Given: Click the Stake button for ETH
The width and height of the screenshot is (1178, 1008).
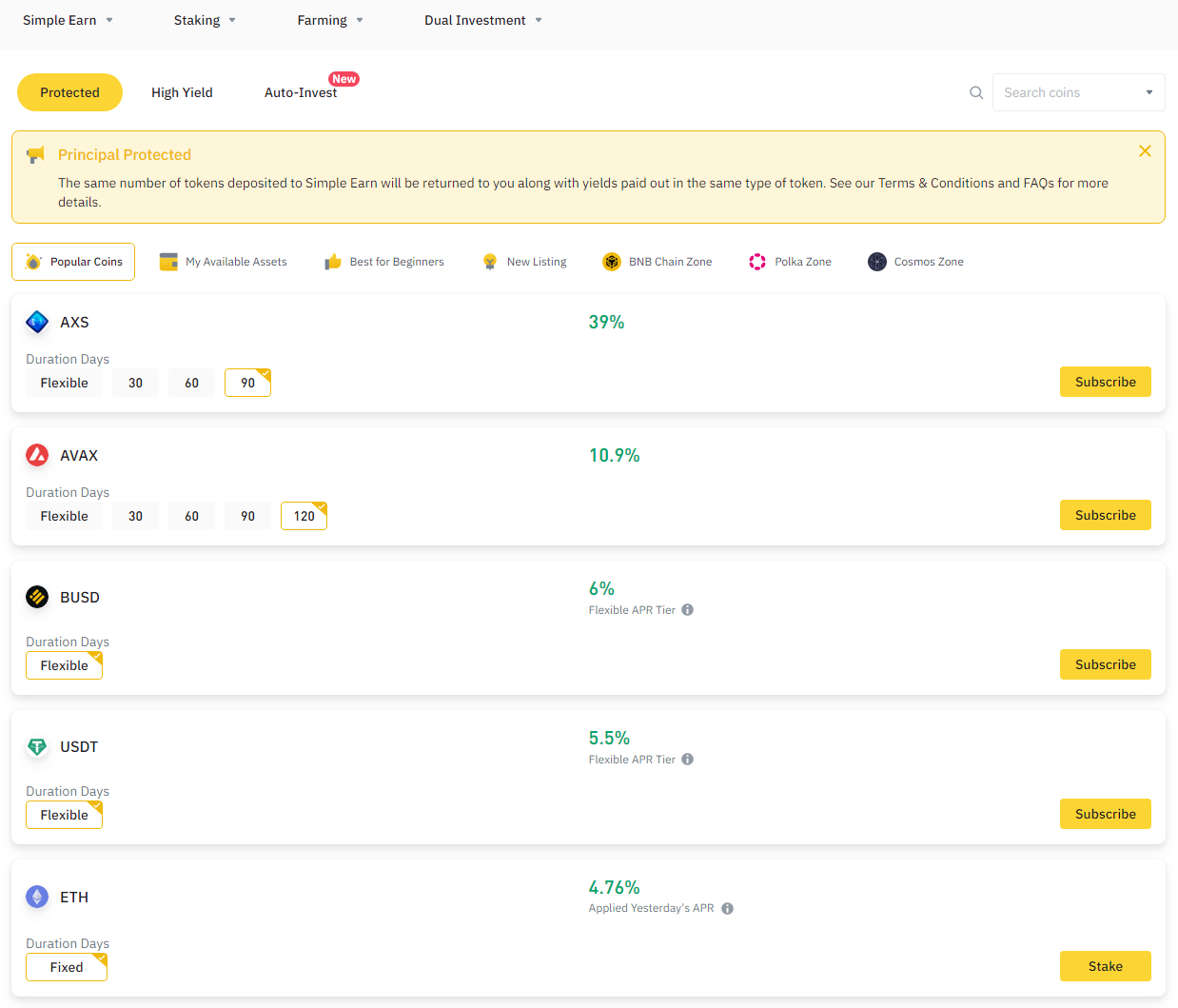Looking at the screenshot, I should click(x=1106, y=966).
